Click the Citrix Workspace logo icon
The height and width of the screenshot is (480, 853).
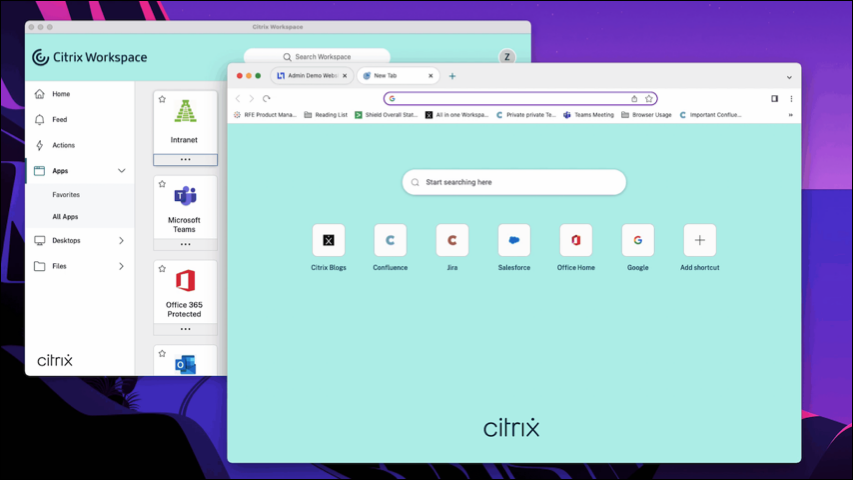[40, 57]
